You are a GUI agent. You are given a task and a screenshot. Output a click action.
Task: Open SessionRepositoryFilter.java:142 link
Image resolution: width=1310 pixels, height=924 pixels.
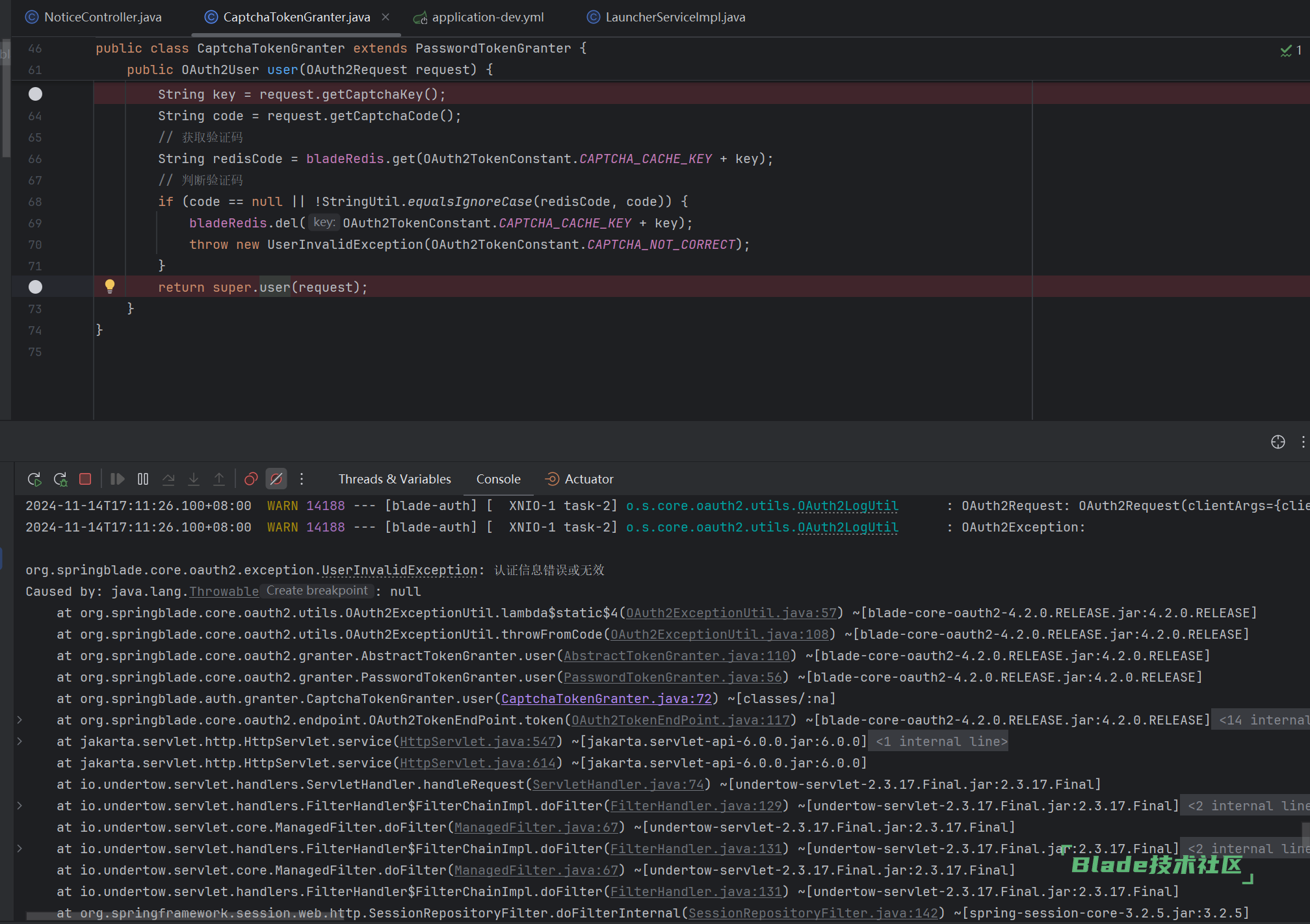pyautogui.click(x=813, y=913)
